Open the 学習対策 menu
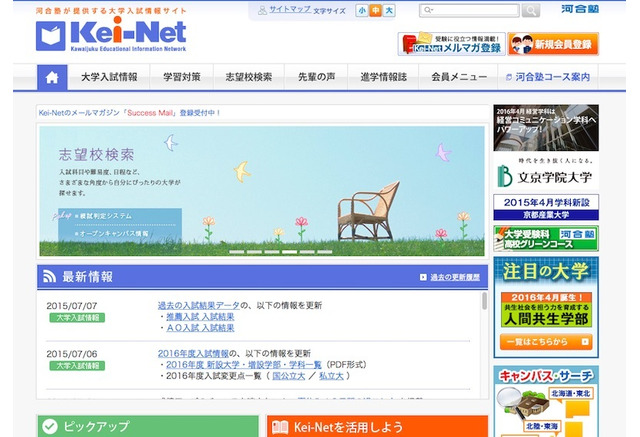 182,77
